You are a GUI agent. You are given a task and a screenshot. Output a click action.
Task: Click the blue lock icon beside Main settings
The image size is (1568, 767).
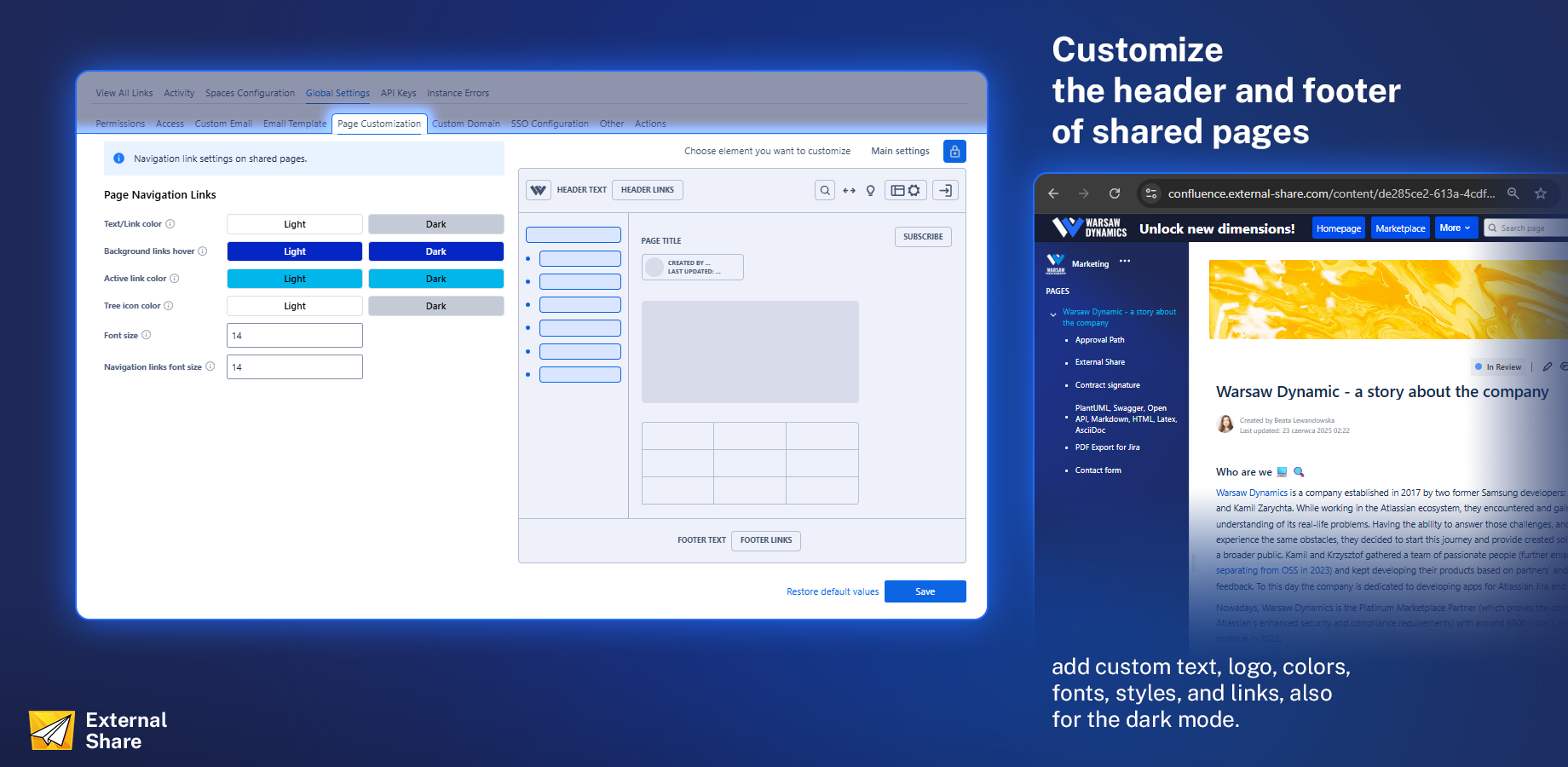pyautogui.click(x=954, y=151)
